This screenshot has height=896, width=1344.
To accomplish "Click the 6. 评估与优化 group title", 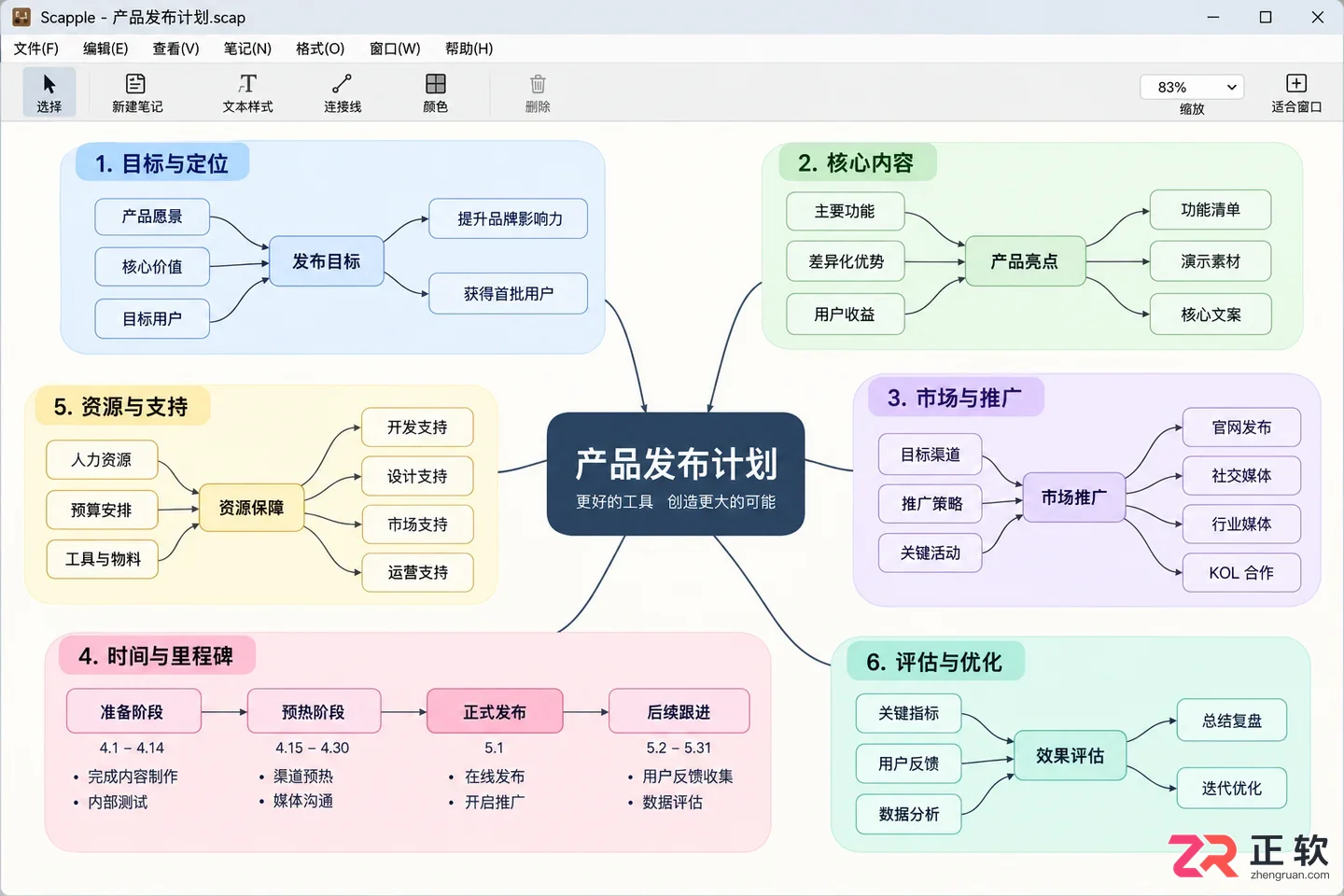I will [x=934, y=662].
